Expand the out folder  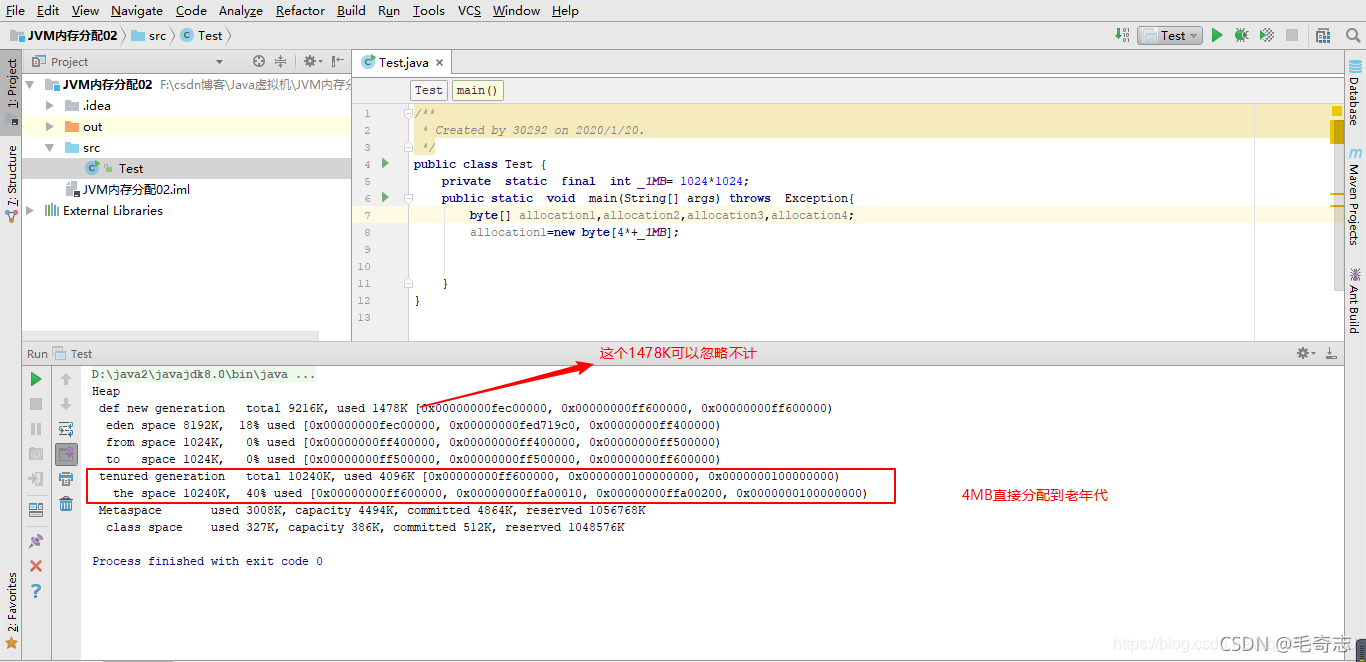point(51,126)
